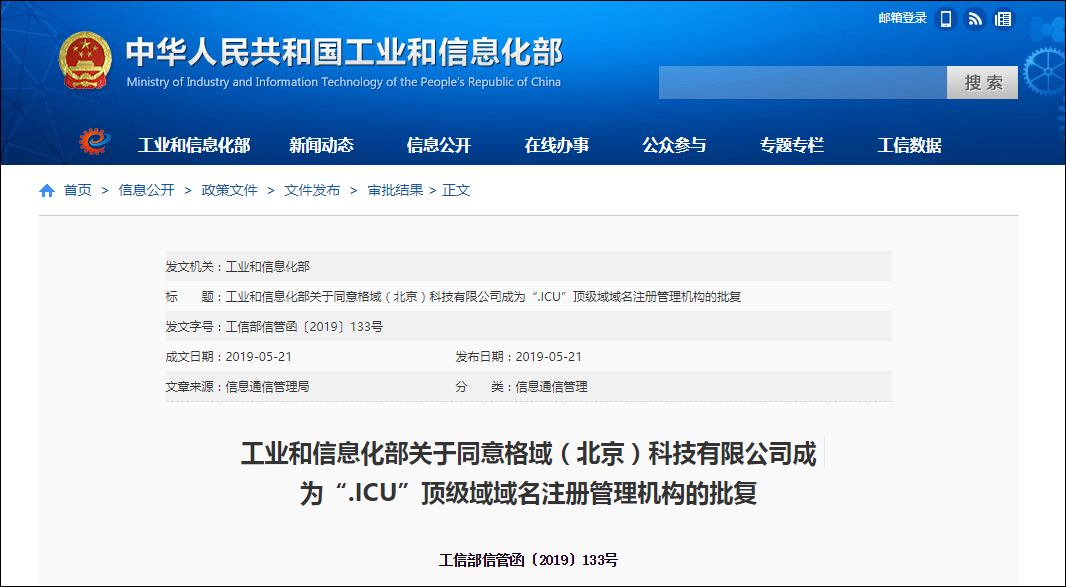Click the bold document number under the headline
Image resolution: width=1066 pixels, height=587 pixels.
[528, 560]
